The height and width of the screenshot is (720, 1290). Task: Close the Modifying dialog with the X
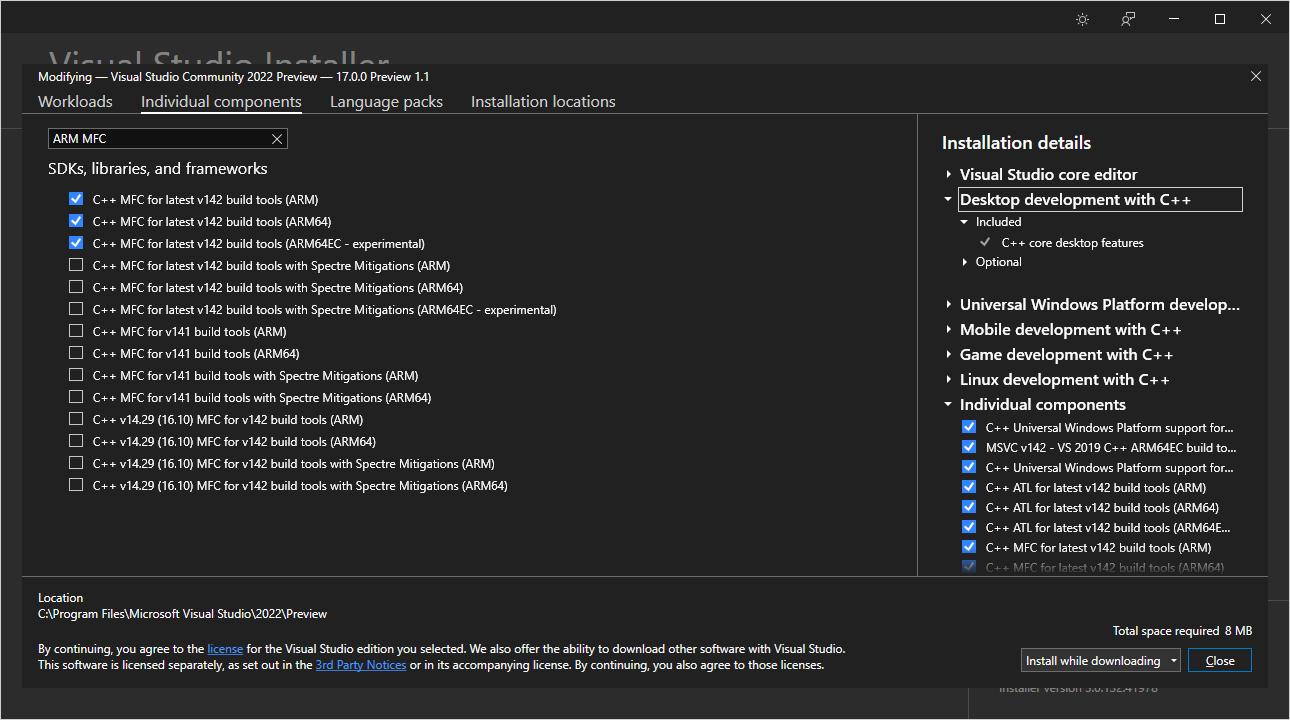(1256, 76)
